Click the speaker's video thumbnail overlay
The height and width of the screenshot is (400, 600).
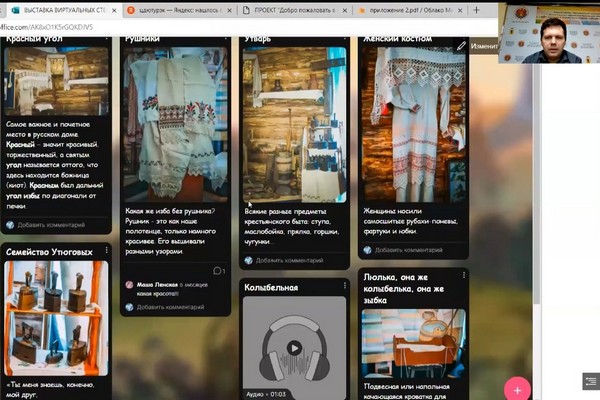click(x=549, y=33)
